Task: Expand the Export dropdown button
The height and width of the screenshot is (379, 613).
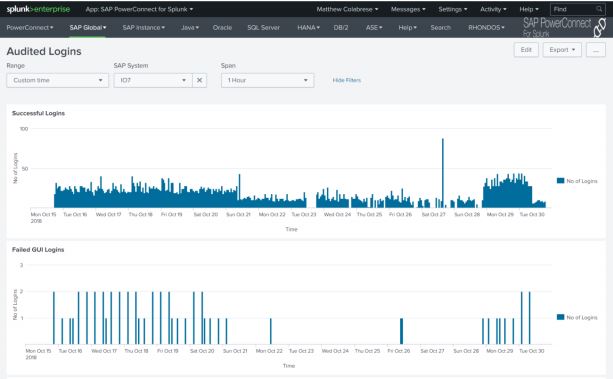Action: point(562,50)
